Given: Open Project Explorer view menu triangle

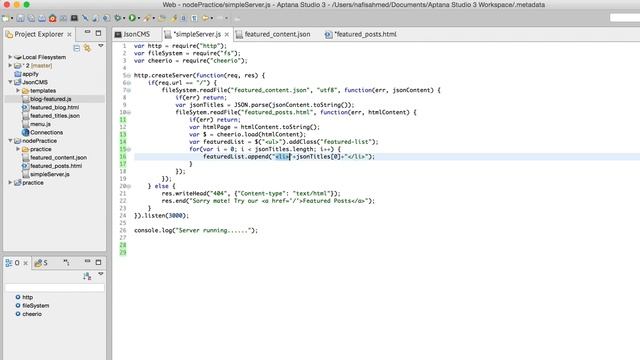Looking at the screenshot, I should (x=100, y=46).
